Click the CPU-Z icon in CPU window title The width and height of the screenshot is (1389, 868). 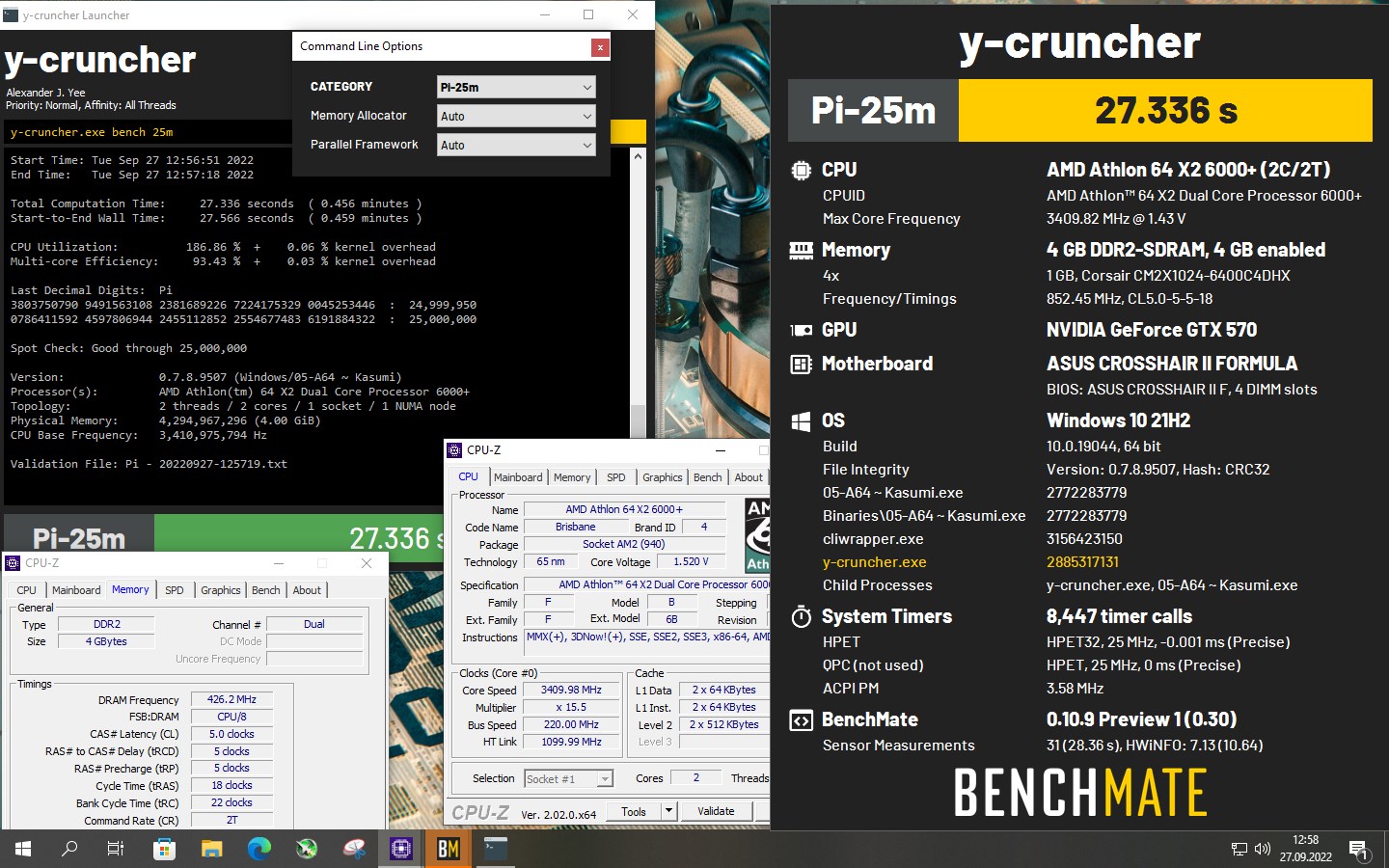[455, 449]
